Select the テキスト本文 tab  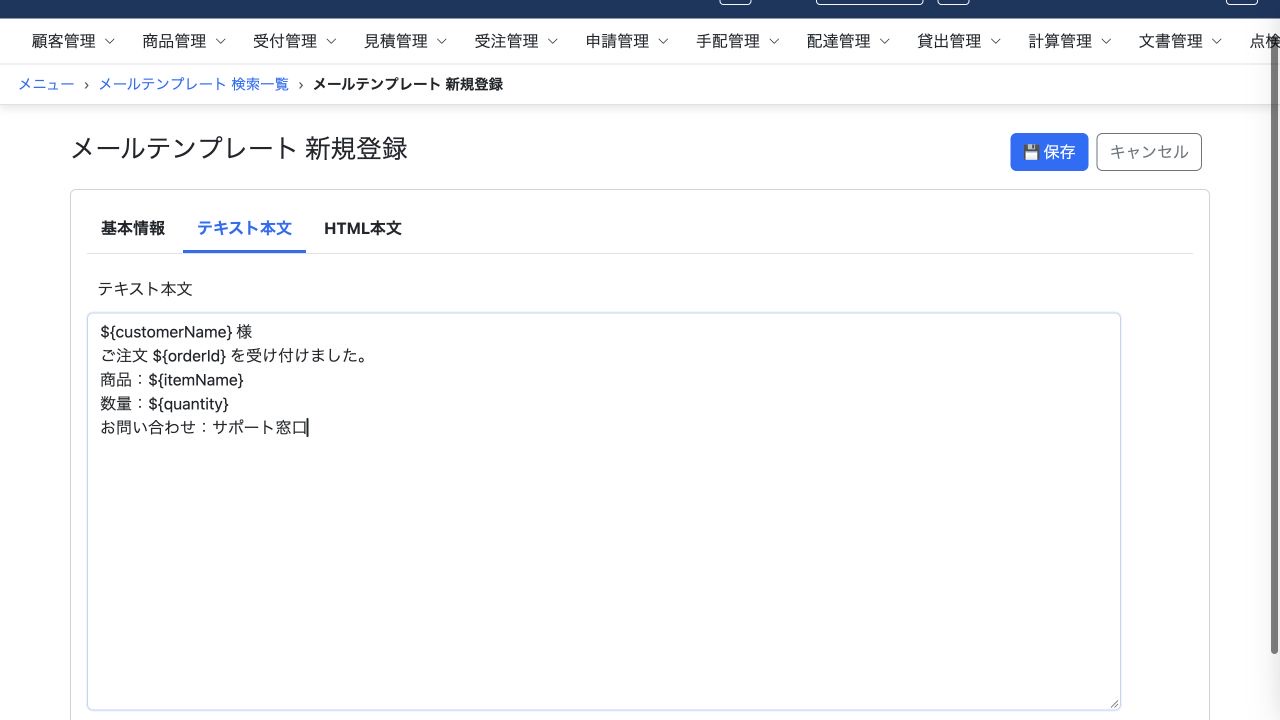tap(244, 228)
